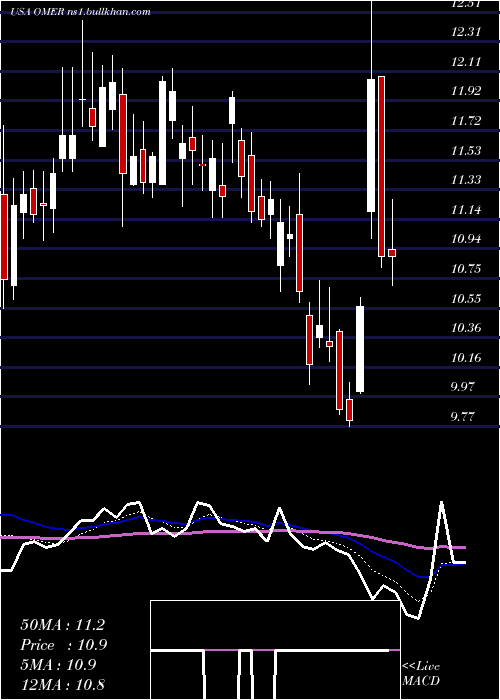Image resolution: width=500 pixels, height=700 pixels.
Task: Click the 12.31 price axis label
Action: point(468,32)
